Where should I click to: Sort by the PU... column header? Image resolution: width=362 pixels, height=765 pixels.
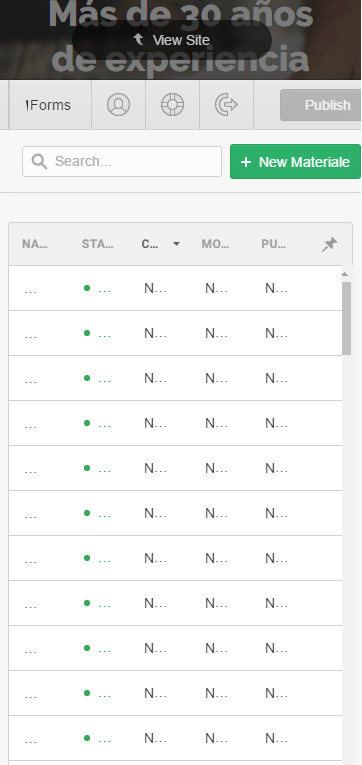click(x=274, y=244)
